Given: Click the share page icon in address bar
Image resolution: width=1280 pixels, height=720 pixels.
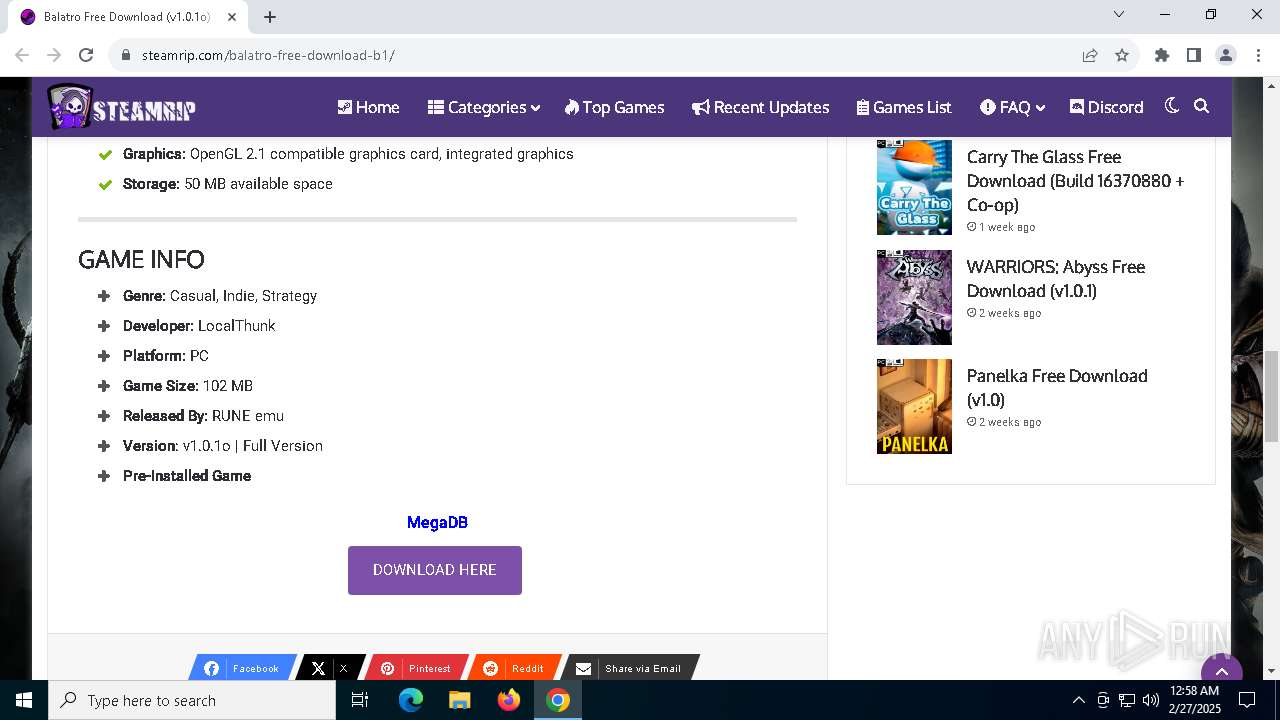Looking at the screenshot, I should 1090,55.
